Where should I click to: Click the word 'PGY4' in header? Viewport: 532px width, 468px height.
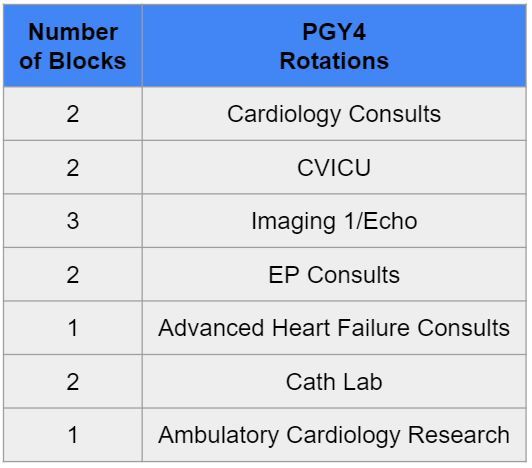click(334, 32)
